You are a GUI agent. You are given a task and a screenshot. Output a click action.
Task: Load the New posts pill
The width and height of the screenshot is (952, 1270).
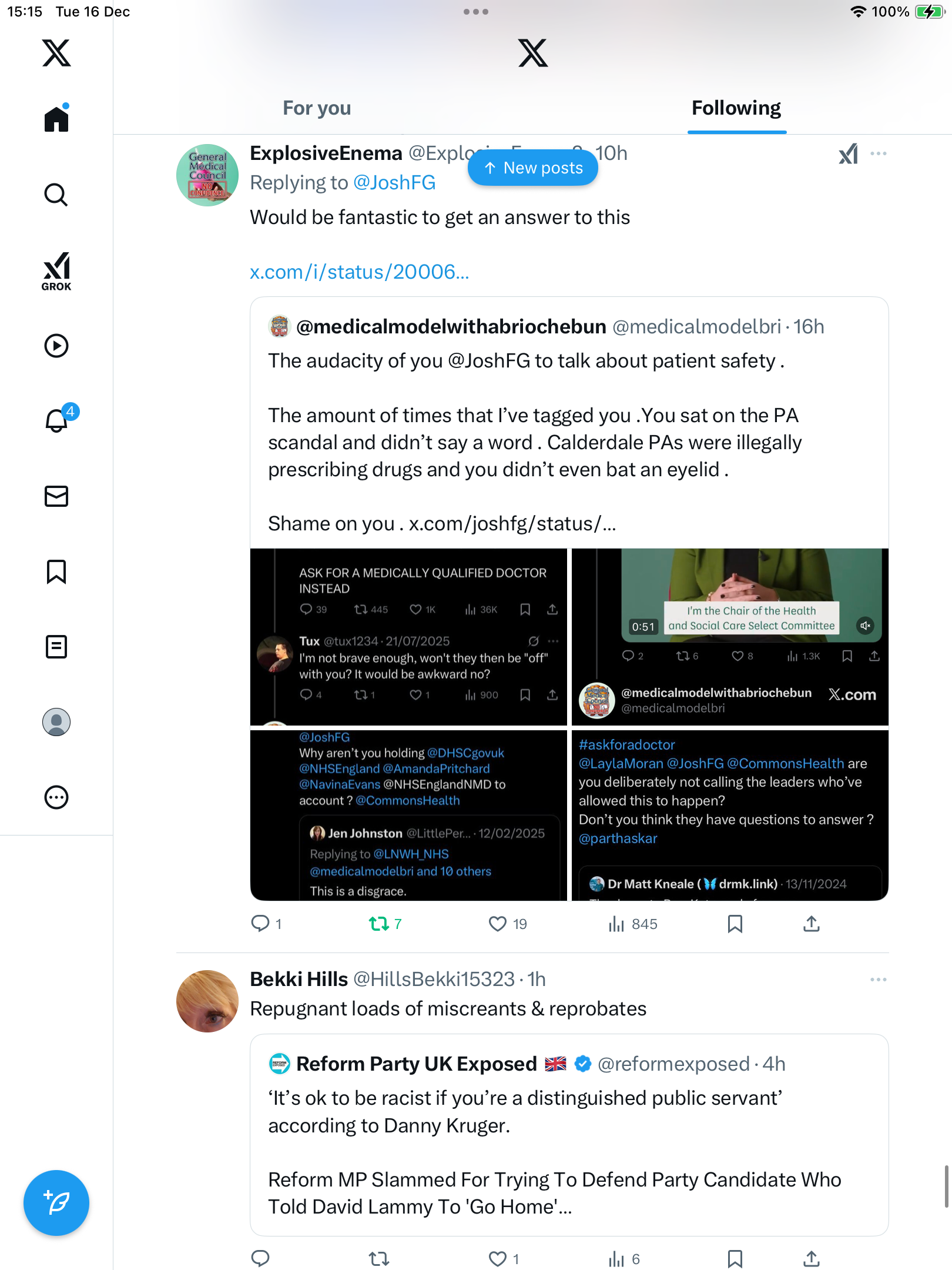[533, 168]
